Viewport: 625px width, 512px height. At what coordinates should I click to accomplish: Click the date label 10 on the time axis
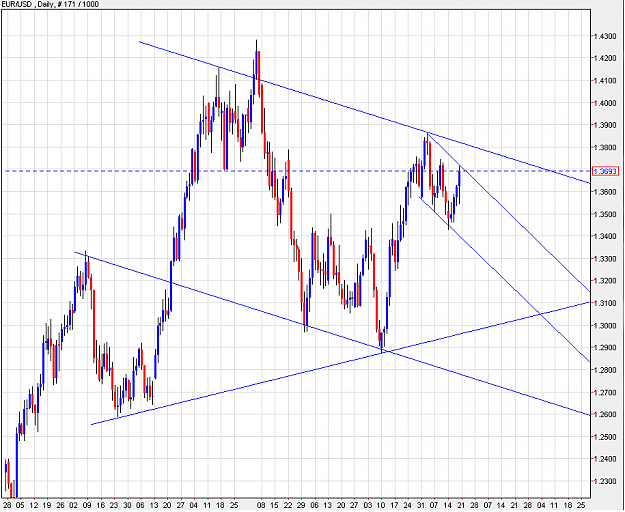pos(381,505)
